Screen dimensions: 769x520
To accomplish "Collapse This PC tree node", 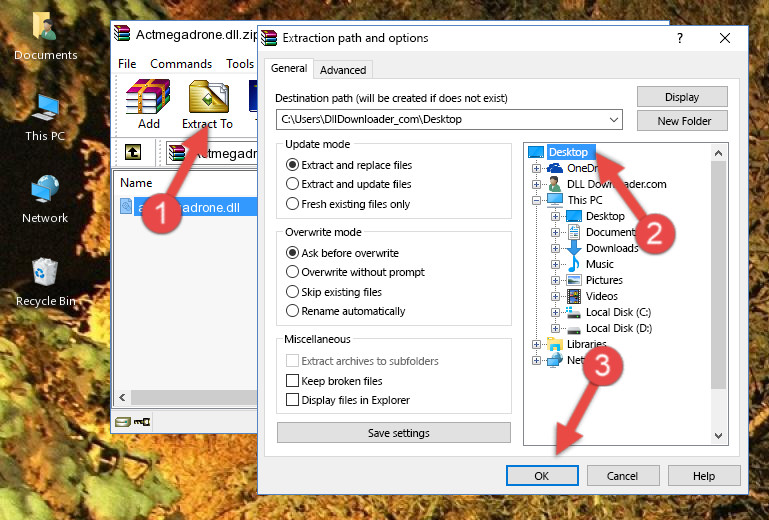I will point(536,200).
